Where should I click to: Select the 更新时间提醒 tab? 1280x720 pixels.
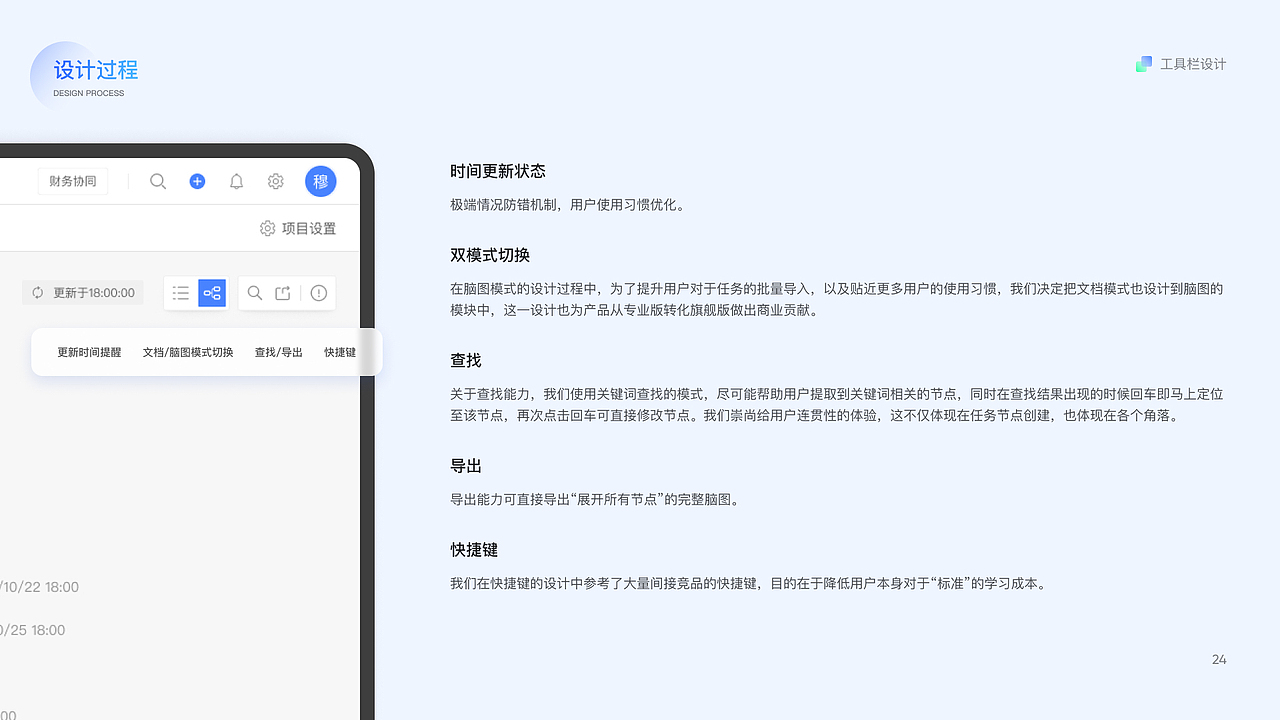tap(89, 352)
